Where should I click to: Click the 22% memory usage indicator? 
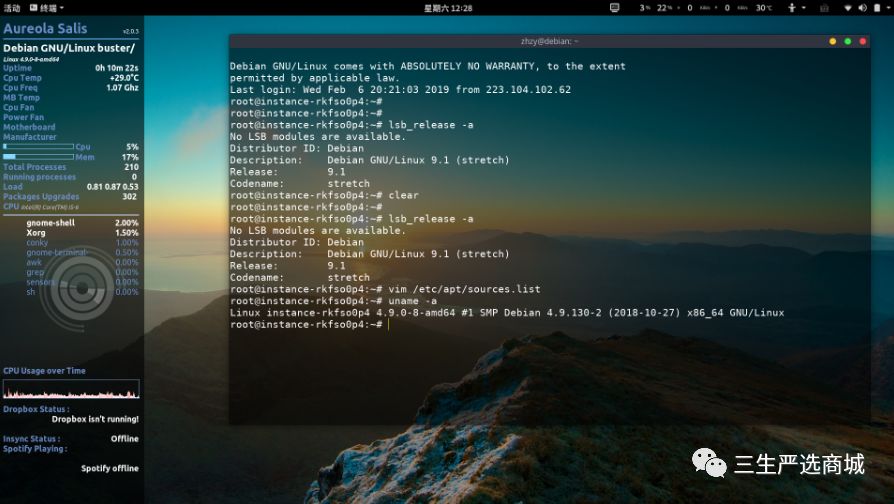[x=664, y=8]
